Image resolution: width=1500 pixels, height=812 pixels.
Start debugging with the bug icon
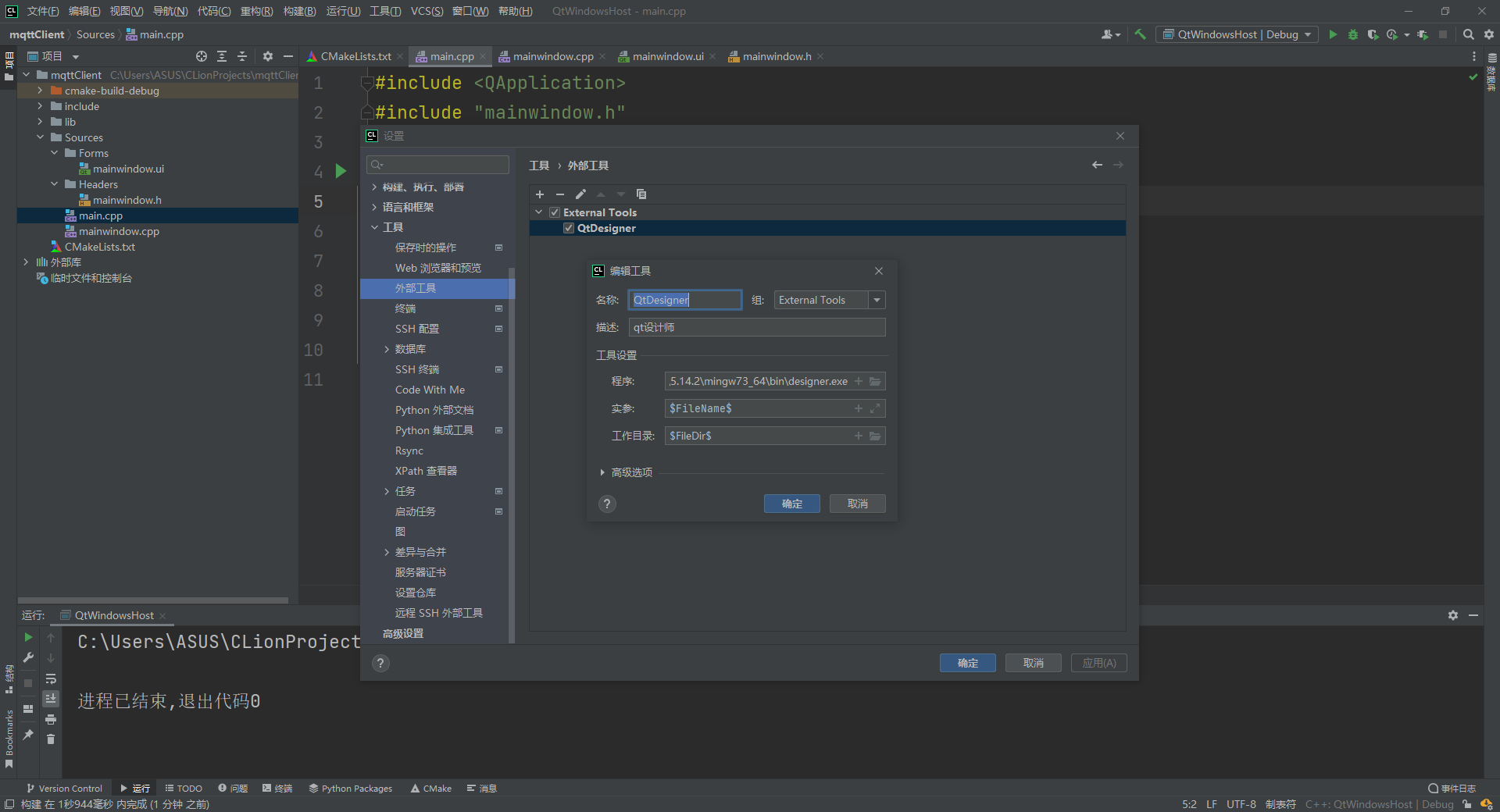[1353, 34]
